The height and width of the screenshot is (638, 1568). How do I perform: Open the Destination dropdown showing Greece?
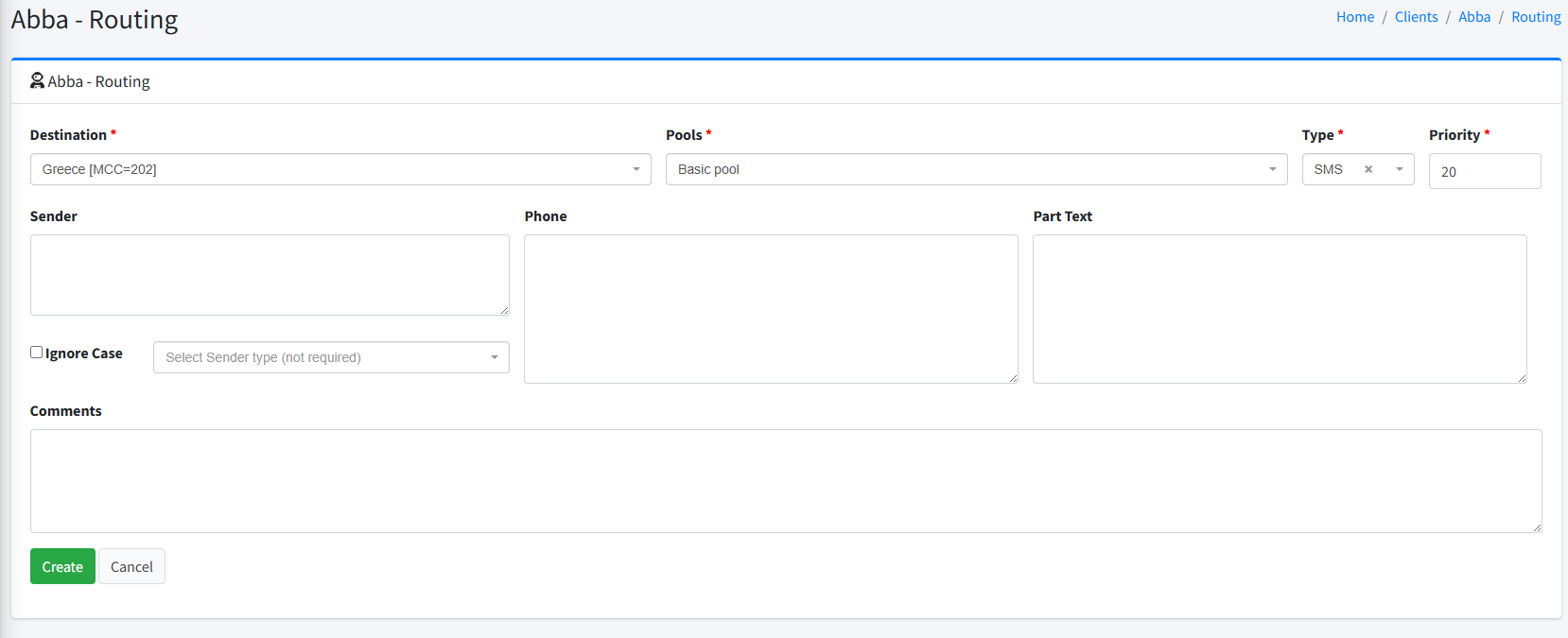pos(340,169)
